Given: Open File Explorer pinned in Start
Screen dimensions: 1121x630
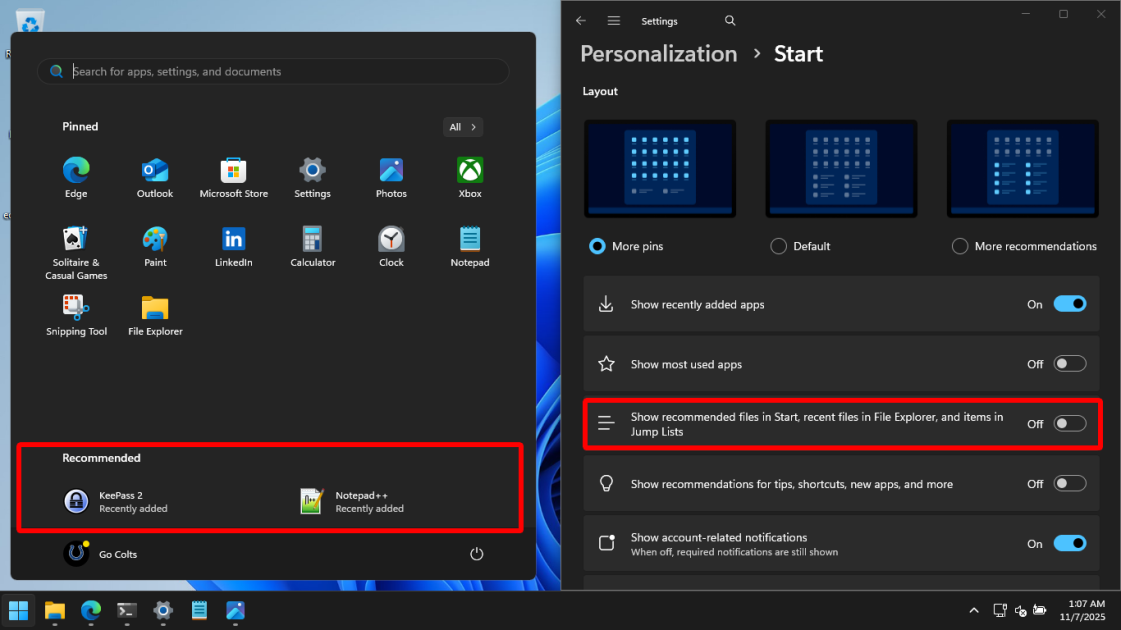Looking at the screenshot, I should click(154, 315).
